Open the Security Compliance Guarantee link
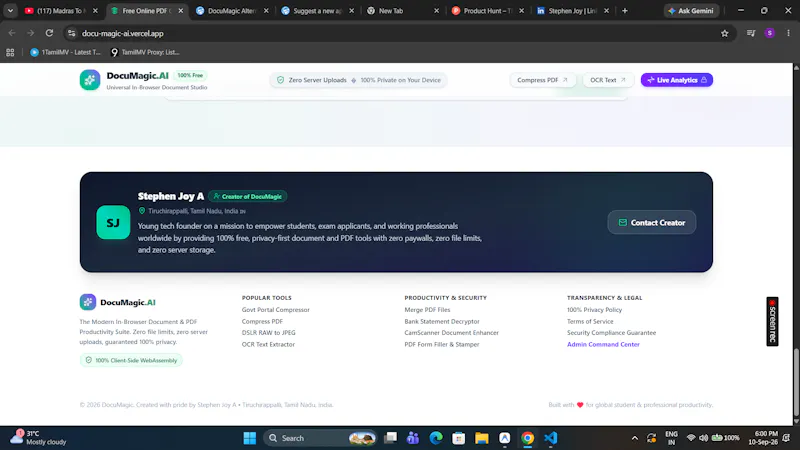Screen dimensions: 800x450 click(611, 333)
